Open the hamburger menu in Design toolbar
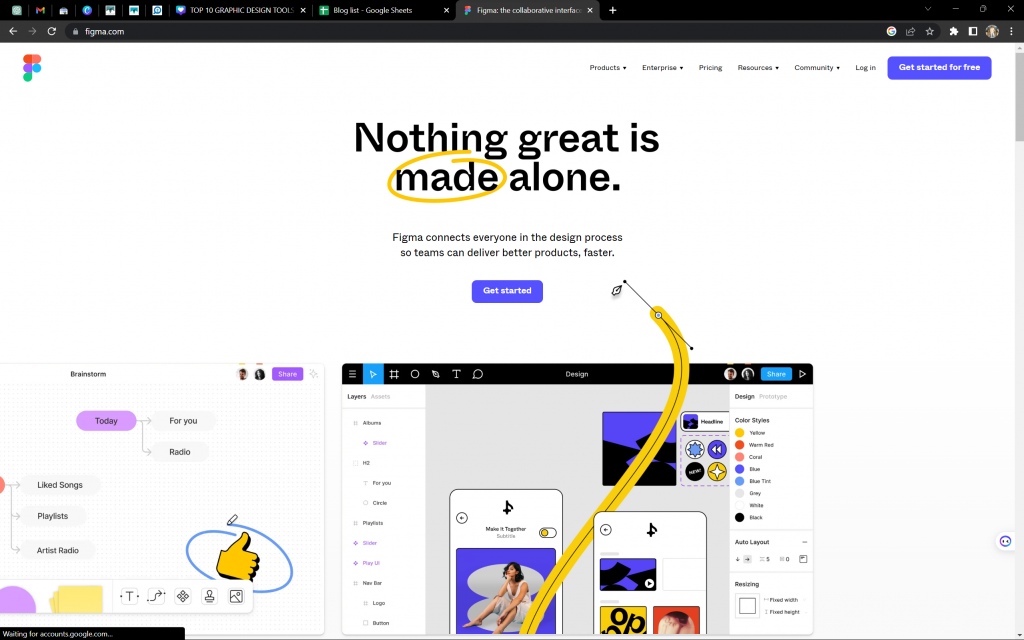This screenshot has width=1024, height=640. point(352,374)
